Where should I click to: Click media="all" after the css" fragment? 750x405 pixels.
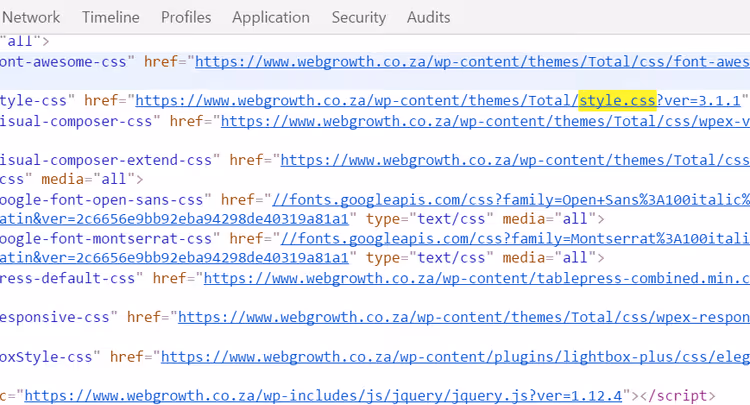88,179
